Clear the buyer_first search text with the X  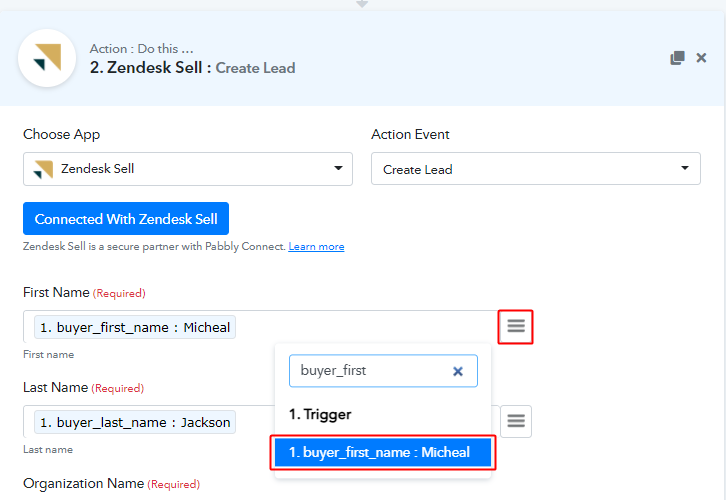(458, 371)
